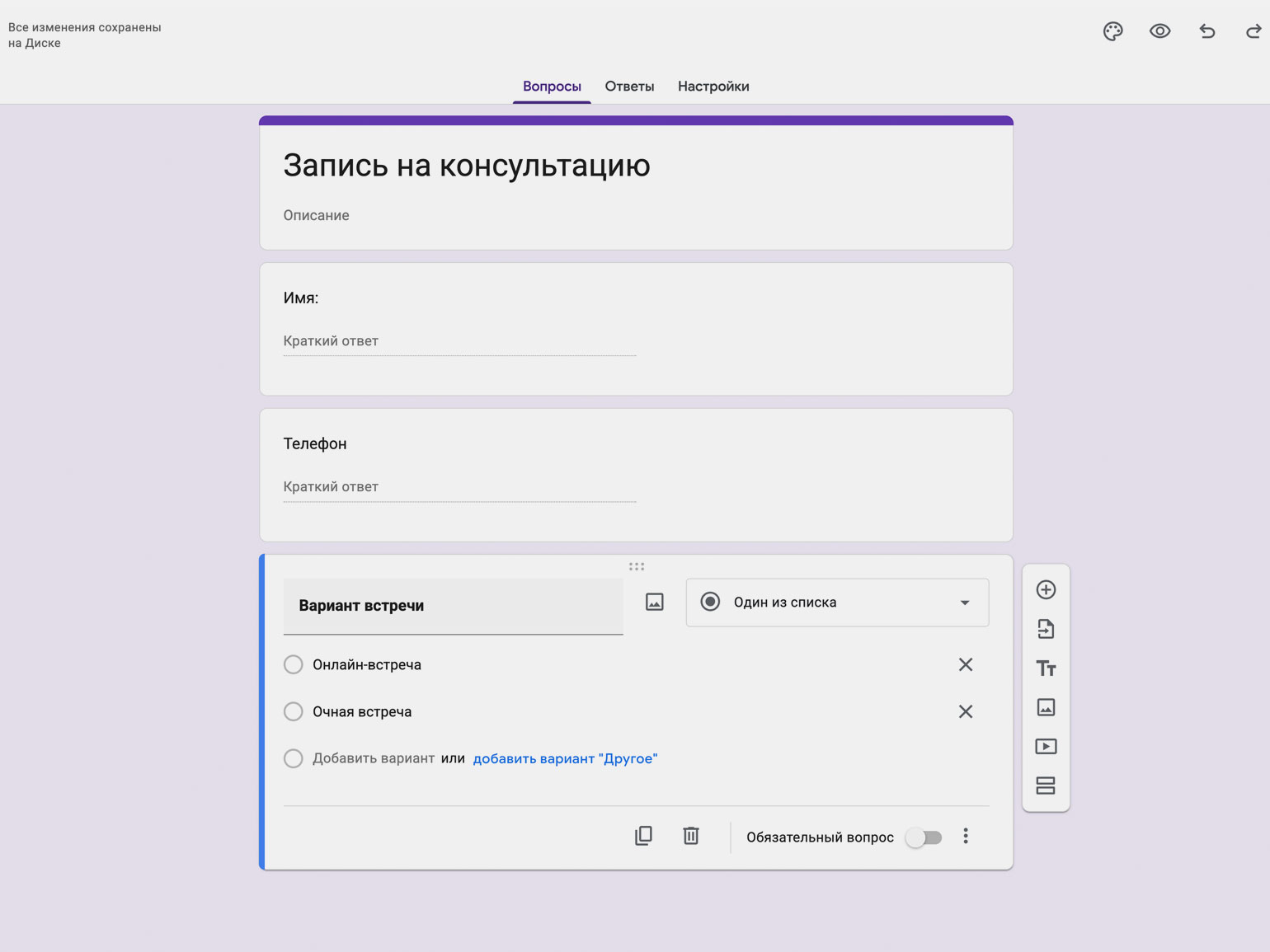This screenshot has height=952, width=1270.
Task: Remove the Онлайн-встреча option
Action: 966,665
